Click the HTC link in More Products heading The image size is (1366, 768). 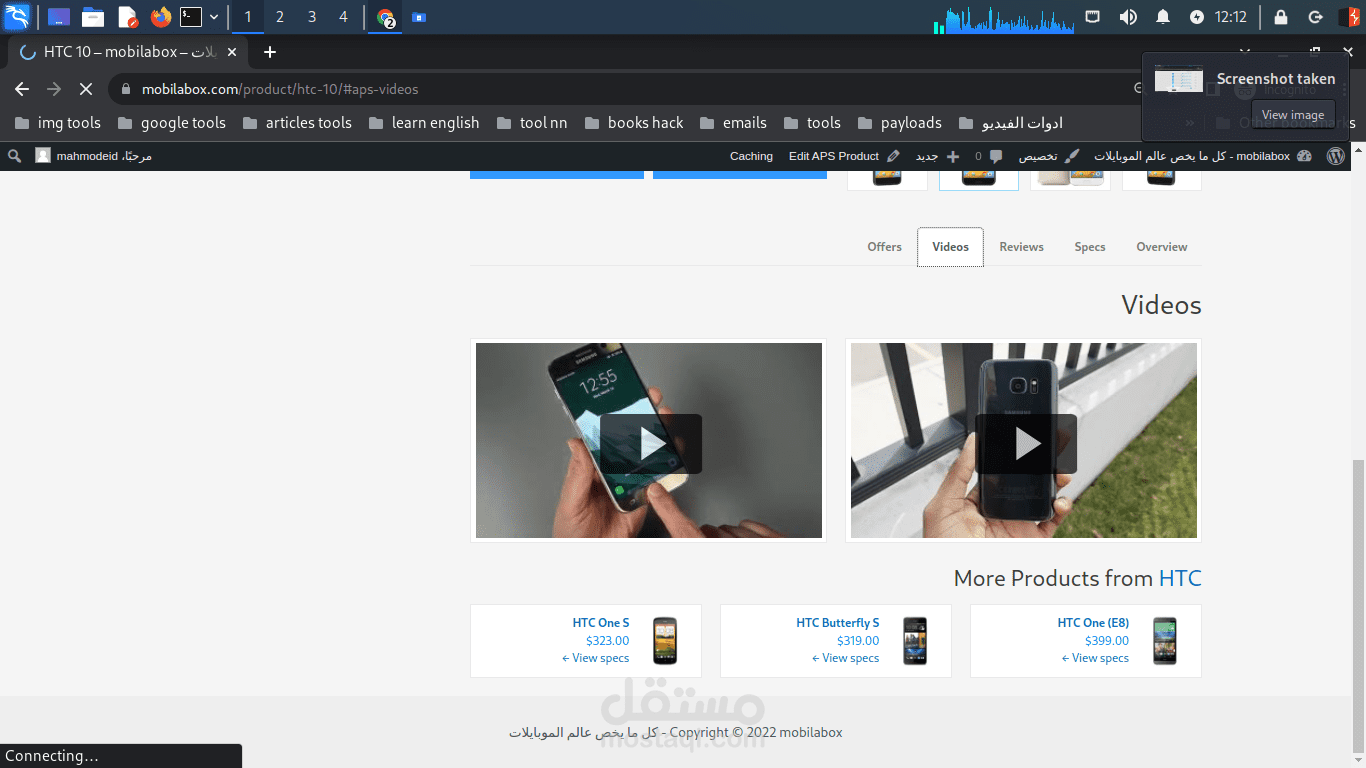coord(1180,578)
